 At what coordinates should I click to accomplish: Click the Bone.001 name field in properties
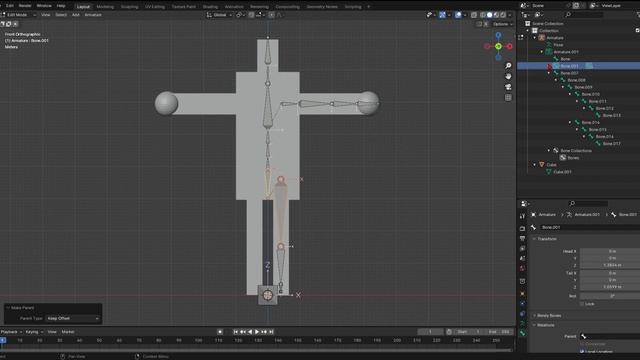590,227
